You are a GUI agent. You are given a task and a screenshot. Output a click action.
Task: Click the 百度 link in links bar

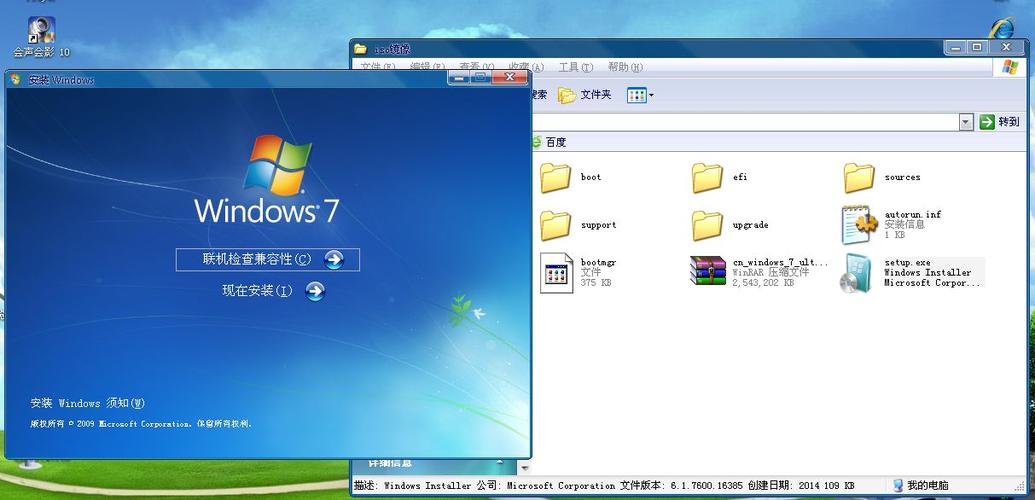tap(549, 142)
